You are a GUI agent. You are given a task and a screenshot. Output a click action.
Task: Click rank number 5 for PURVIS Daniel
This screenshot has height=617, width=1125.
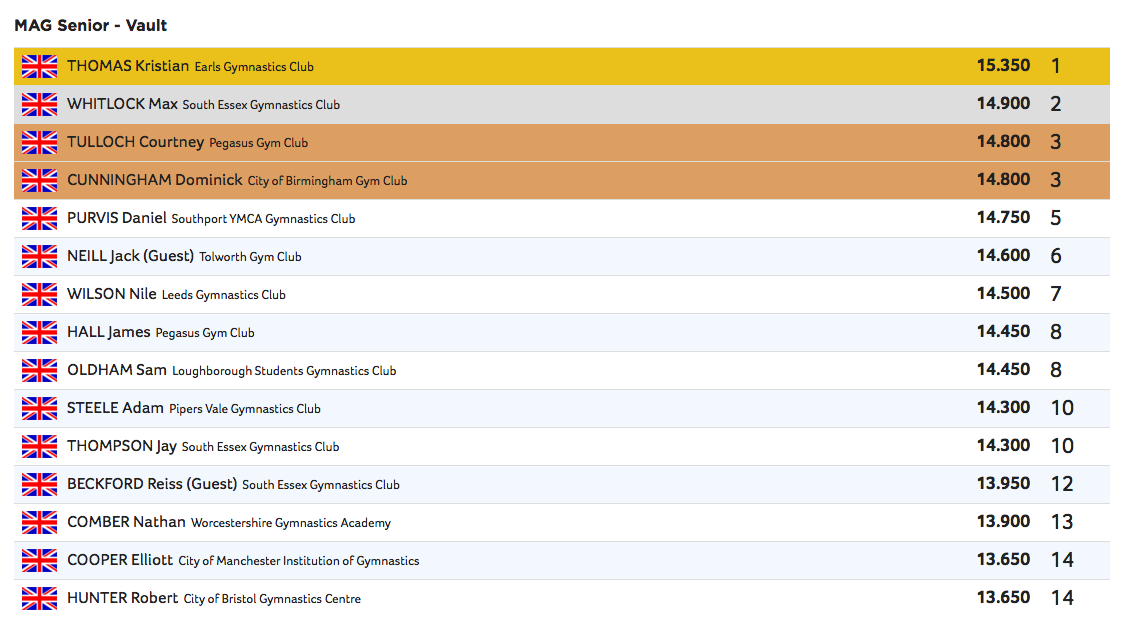point(1055,219)
